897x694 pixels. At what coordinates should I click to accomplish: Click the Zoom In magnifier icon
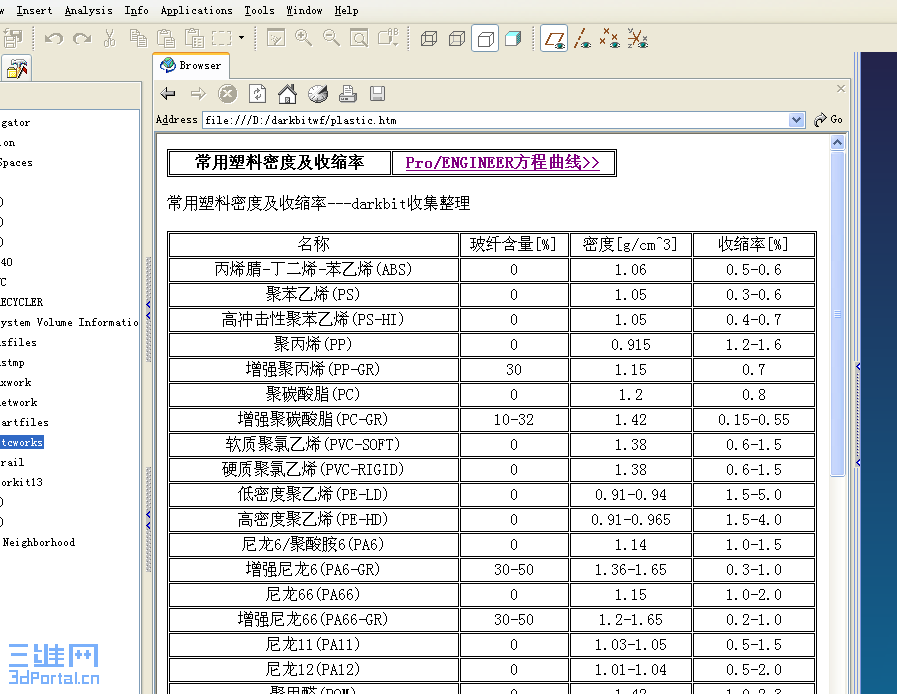[x=303, y=38]
